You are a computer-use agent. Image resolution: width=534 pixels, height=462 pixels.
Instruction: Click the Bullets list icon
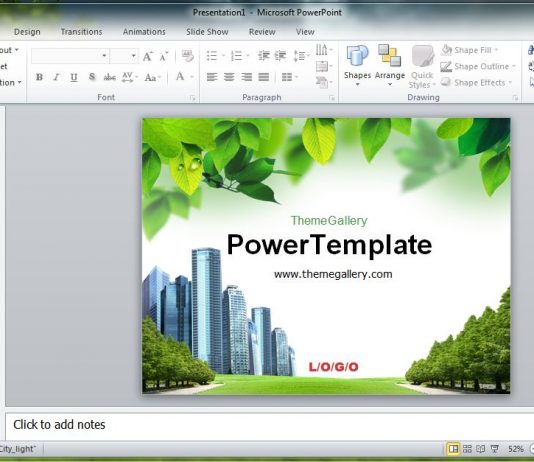(x=212, y=55)
